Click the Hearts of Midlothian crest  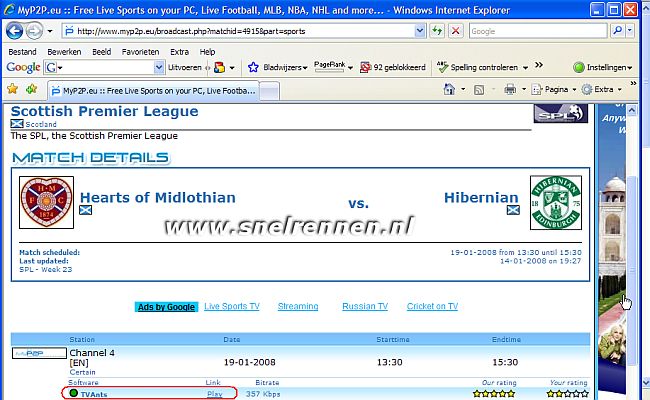coord(46,202)
